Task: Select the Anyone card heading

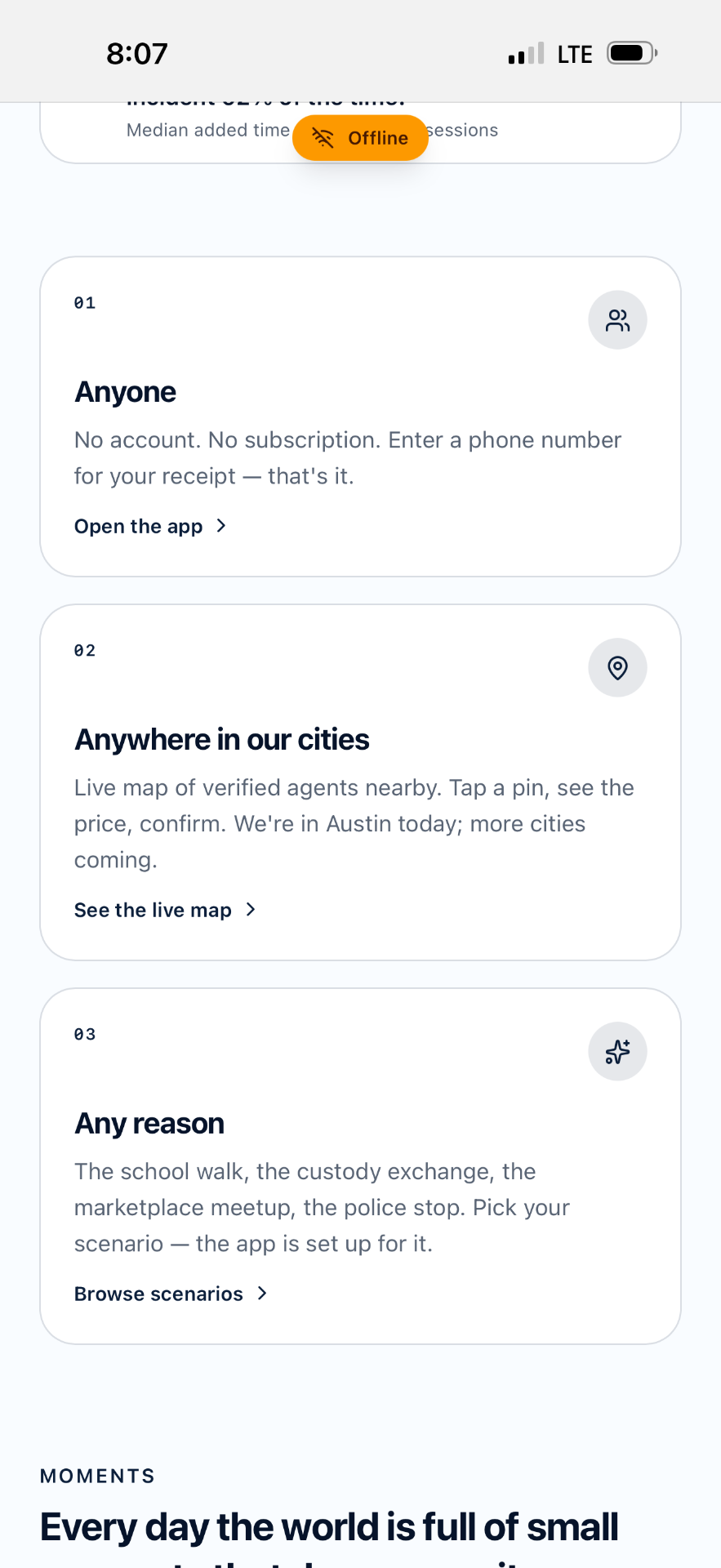Action: (126, 392)
